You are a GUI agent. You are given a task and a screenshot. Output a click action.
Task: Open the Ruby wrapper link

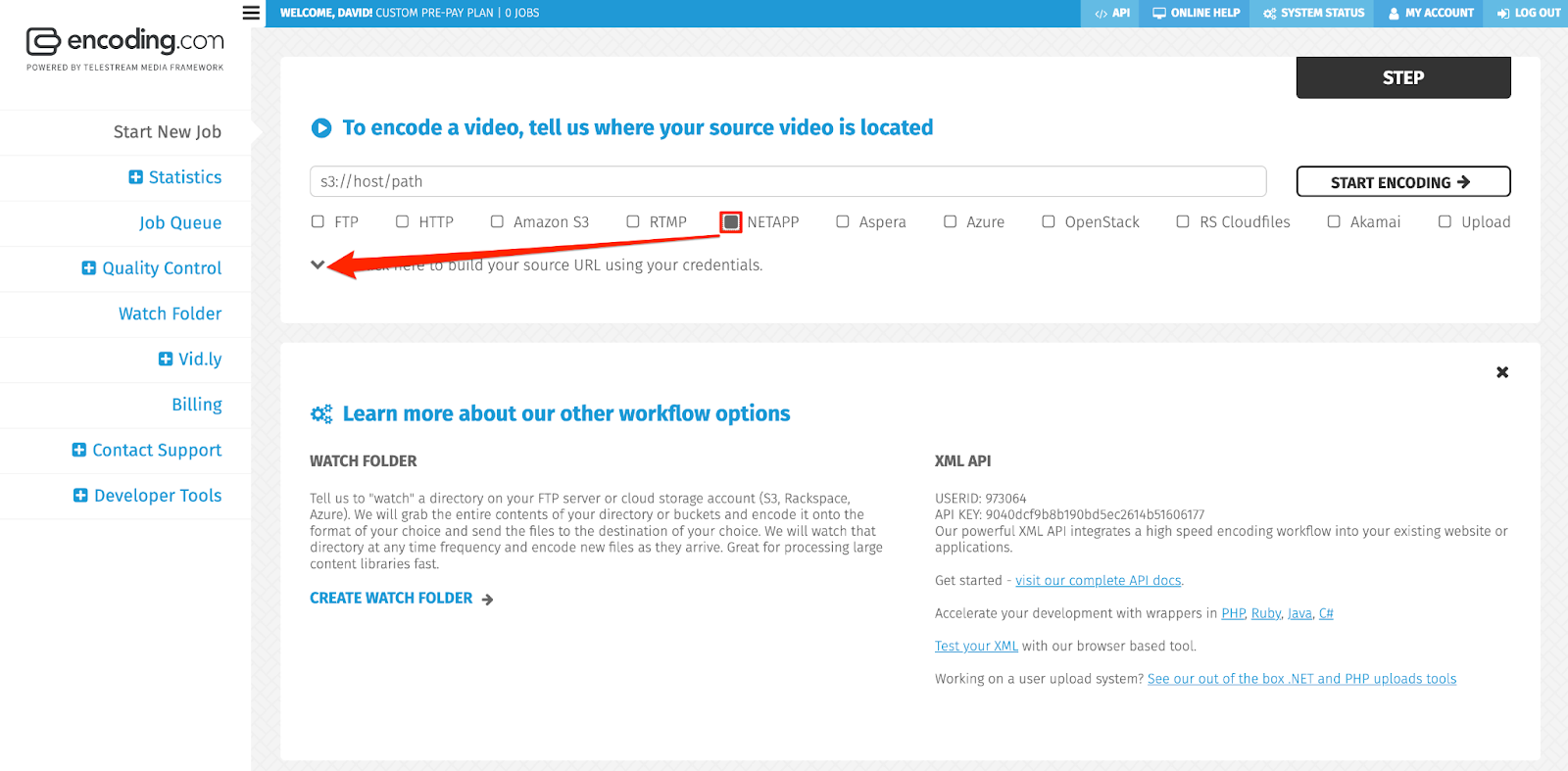(x=1266, y=613)
